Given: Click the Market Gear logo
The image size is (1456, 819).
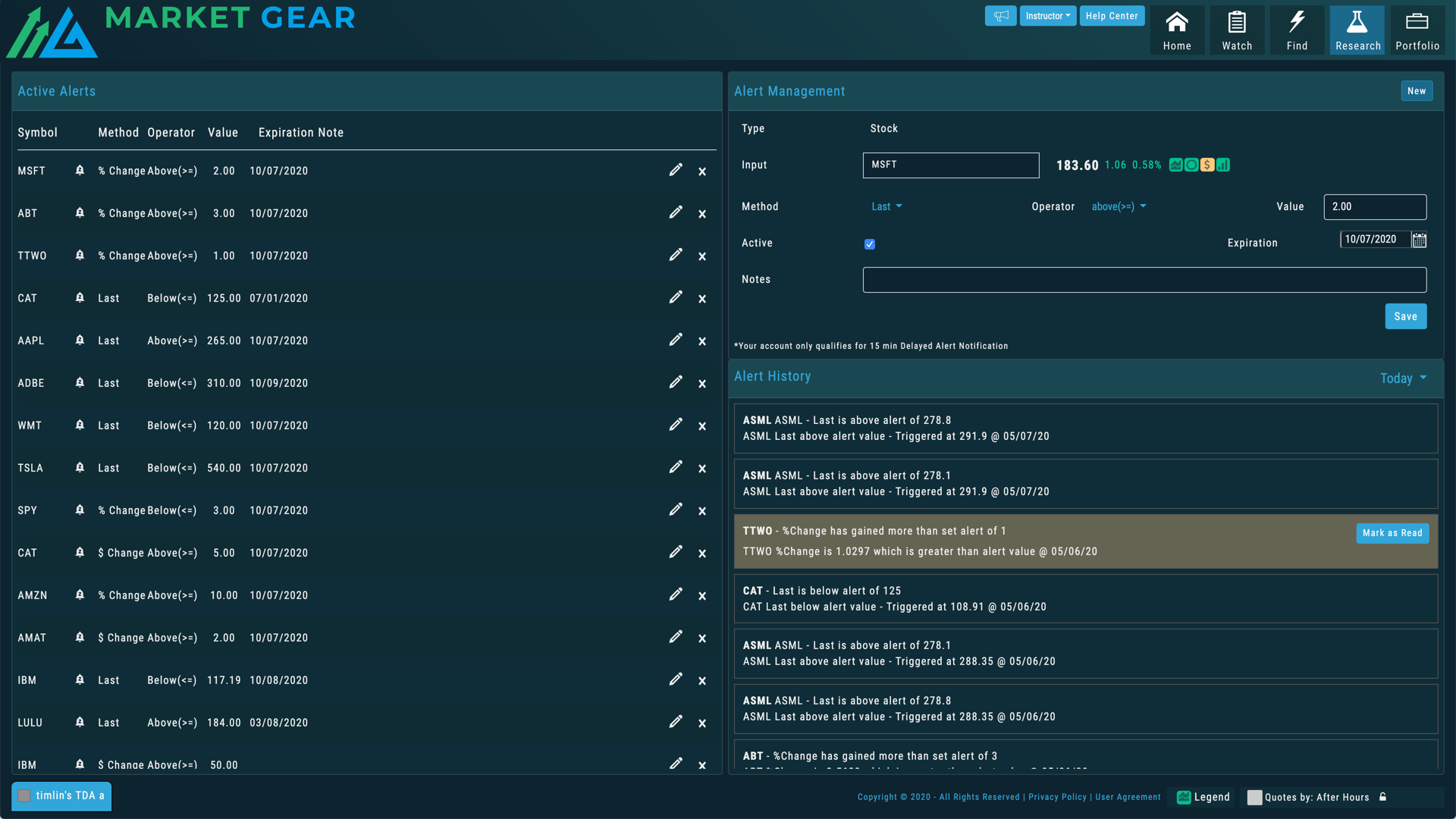Looking at the screenshot, I should [180, 30].
